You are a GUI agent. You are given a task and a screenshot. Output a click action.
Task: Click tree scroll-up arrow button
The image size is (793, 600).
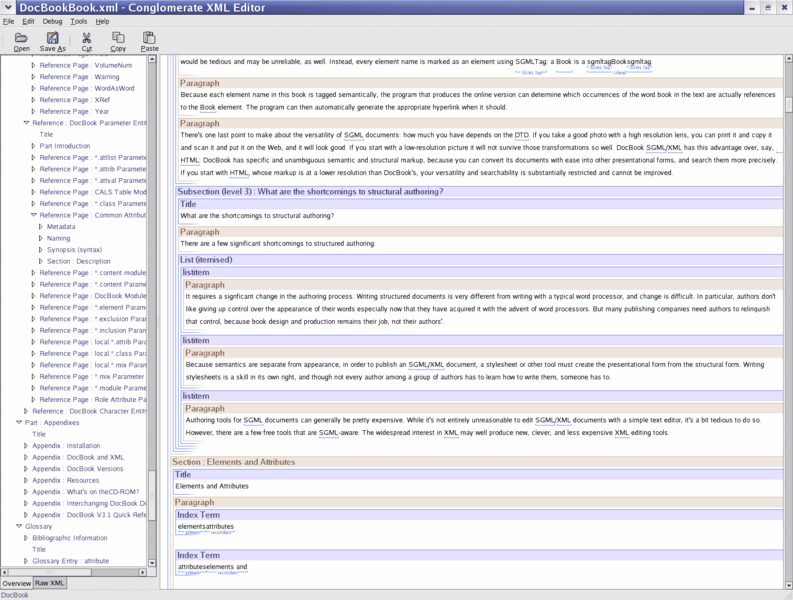pos(152,59)
